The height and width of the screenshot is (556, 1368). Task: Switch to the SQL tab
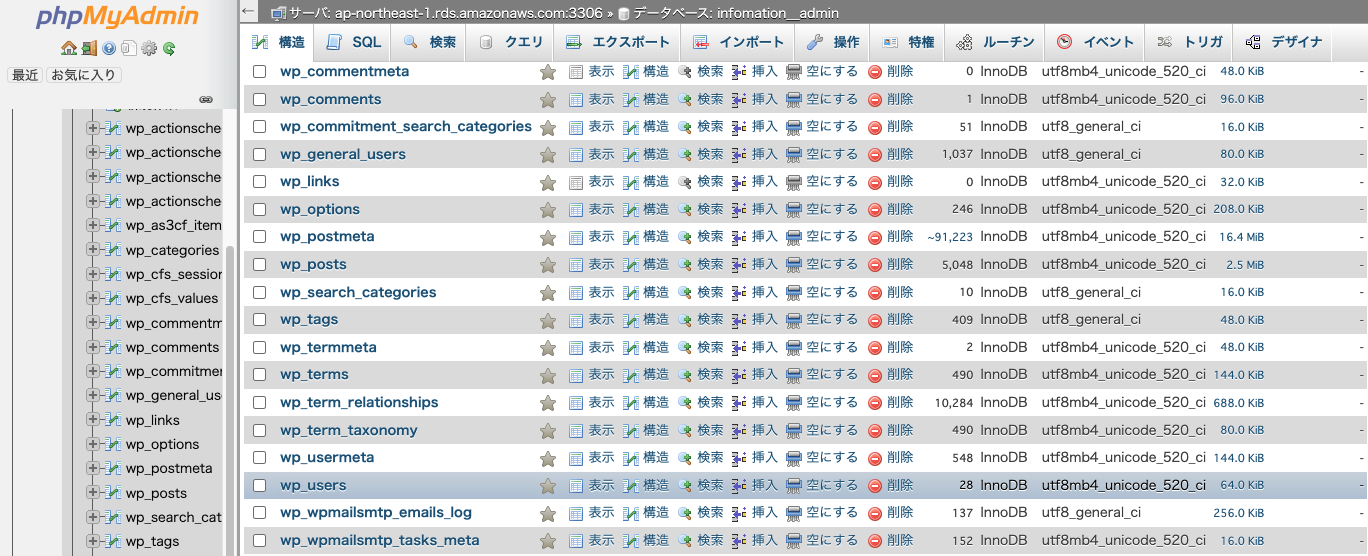pos(355,42)
